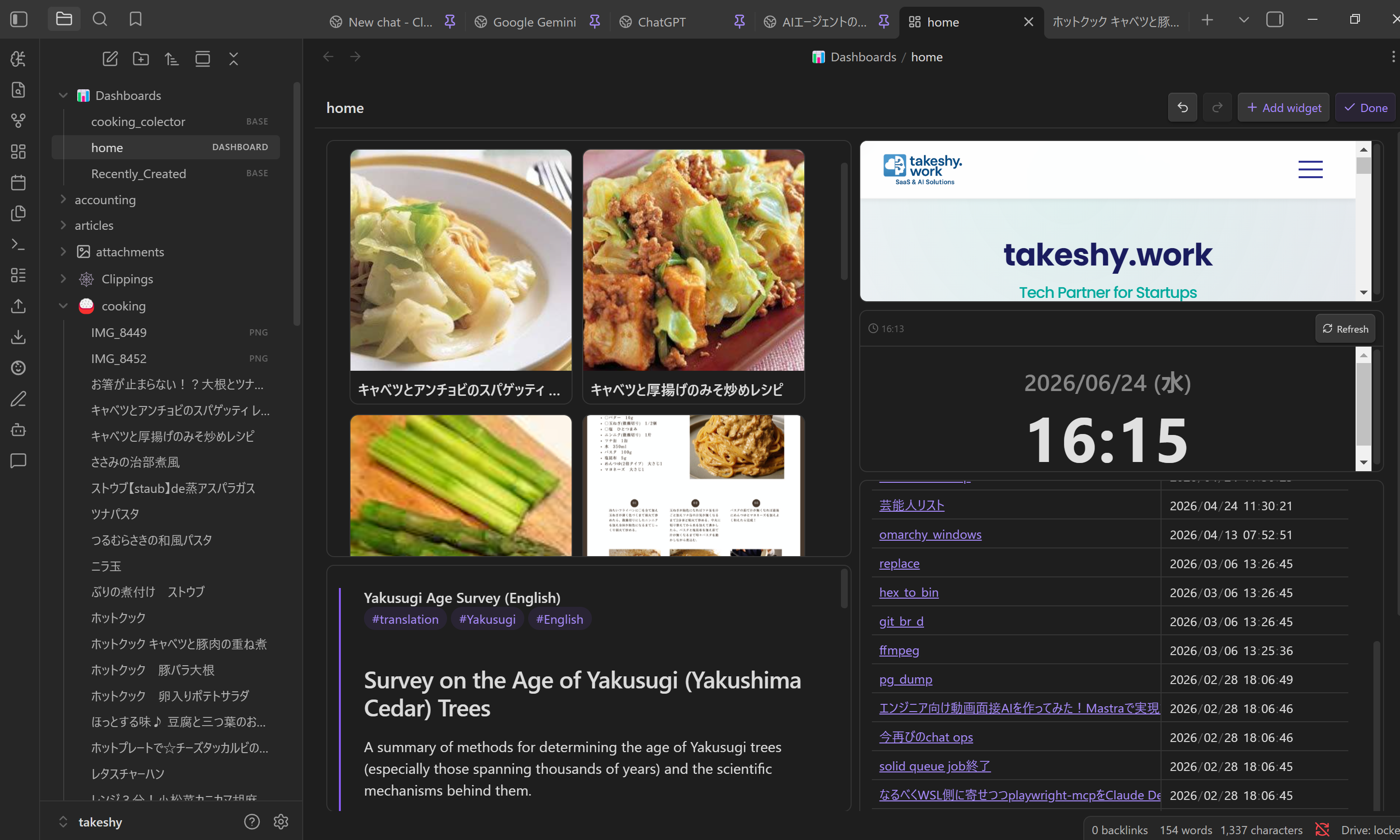1400x840 pixels.
Task: Click the auto-reveal current file icon
Action: point(203,58)
